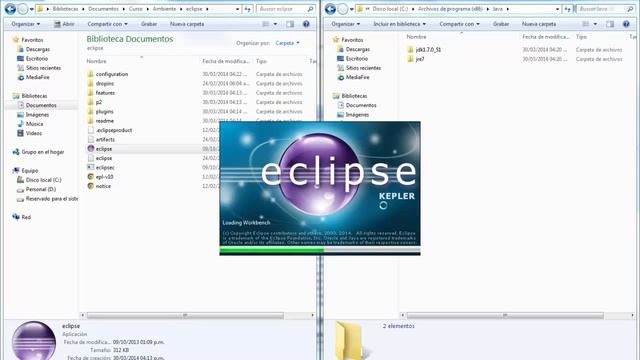Click the help icon in right window toolbar
Image resolution: width=640 pixels, height=360 pixels.
point(626,24)
